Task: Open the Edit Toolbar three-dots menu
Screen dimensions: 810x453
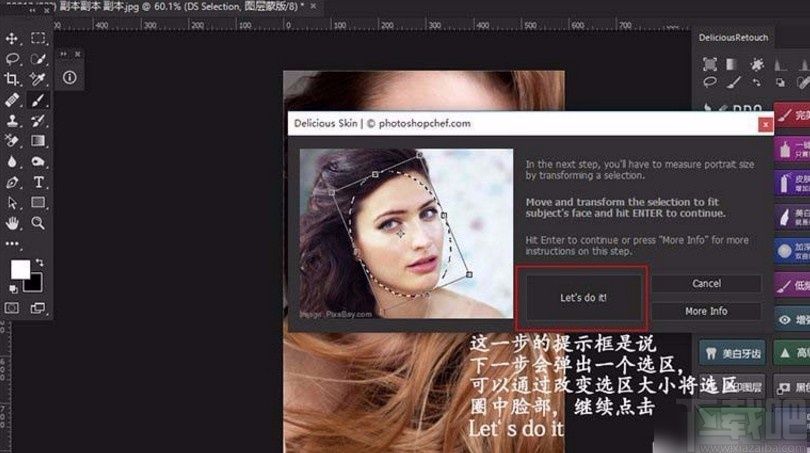Action: pos(12,244)
